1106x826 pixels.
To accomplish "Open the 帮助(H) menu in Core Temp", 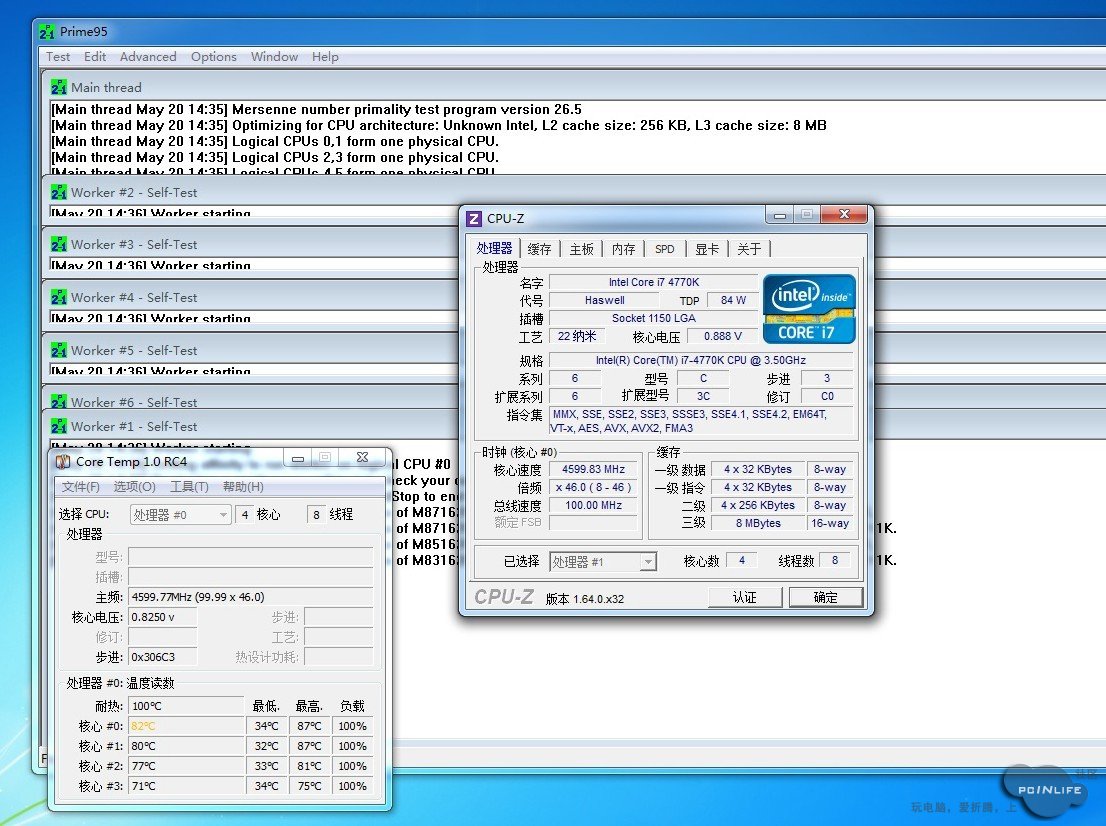I will [x=243, y=487].
